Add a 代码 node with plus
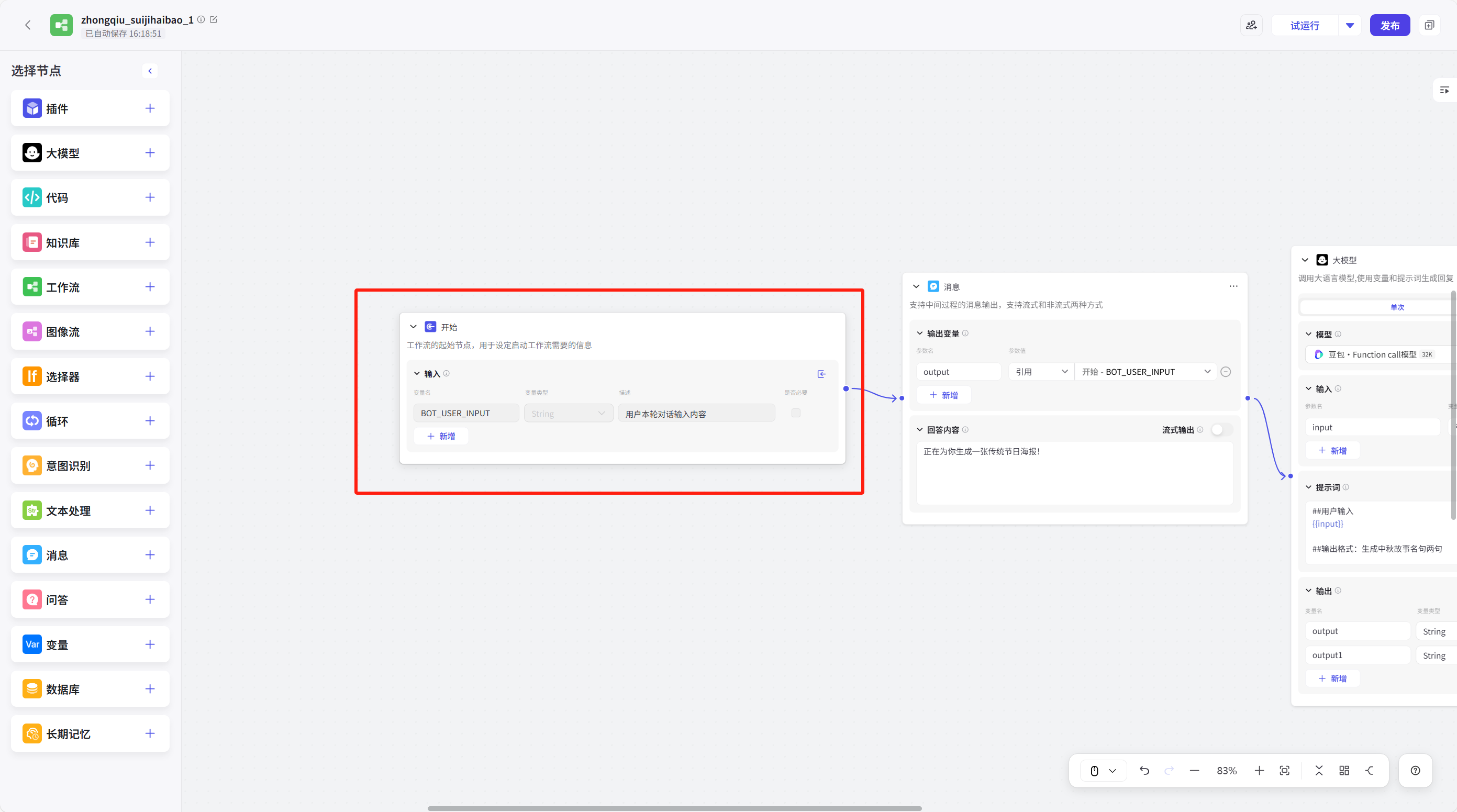 (x=150, y=197)
